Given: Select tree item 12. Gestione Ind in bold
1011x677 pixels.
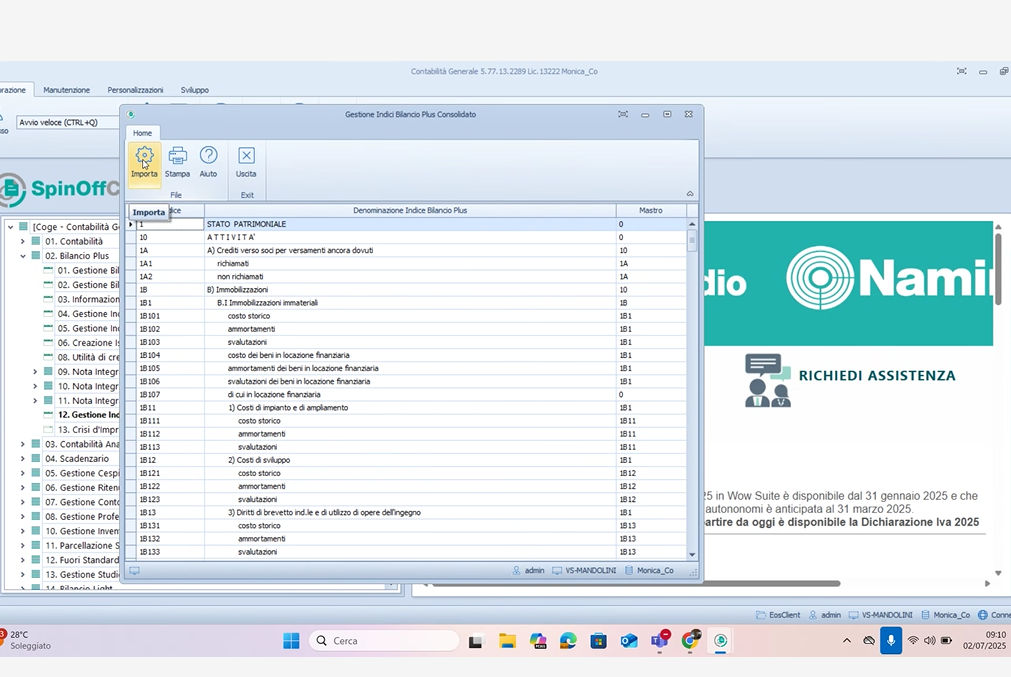Looking at the screenshot, I should [88, 415].
